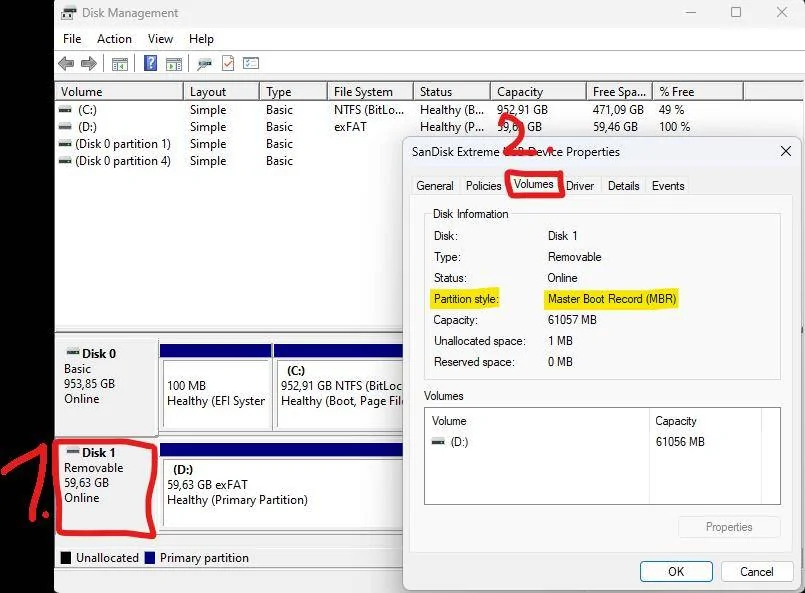This screenshot has width=805, height=593.
Task: Select the 100 MB EFI System partition block
Action: 216,387
